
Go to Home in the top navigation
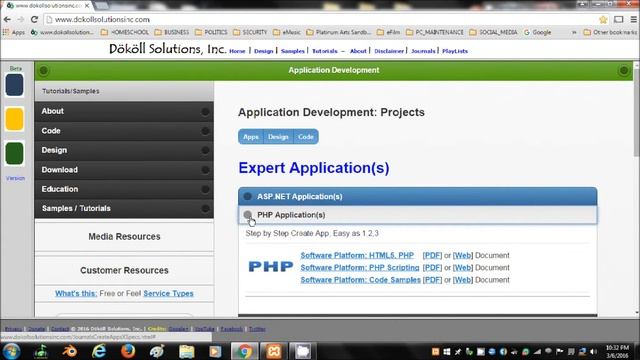[237, 51]
